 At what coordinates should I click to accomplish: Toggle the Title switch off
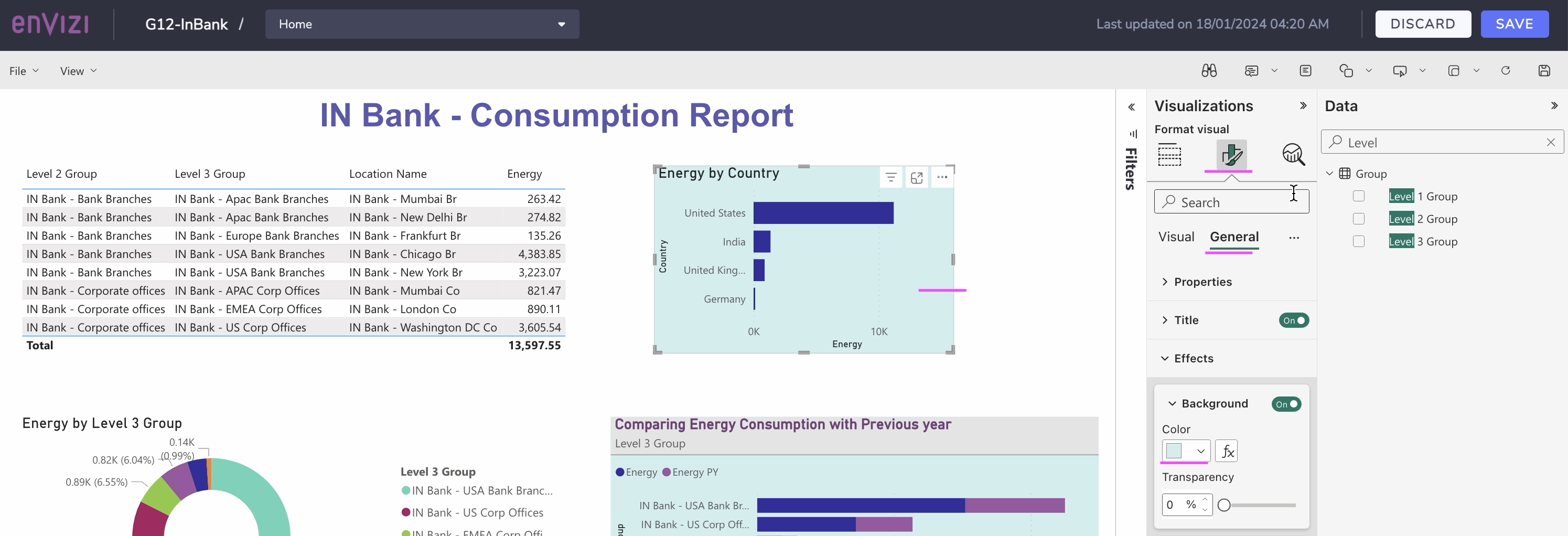pyautogui.click(x=1294, y=320)
